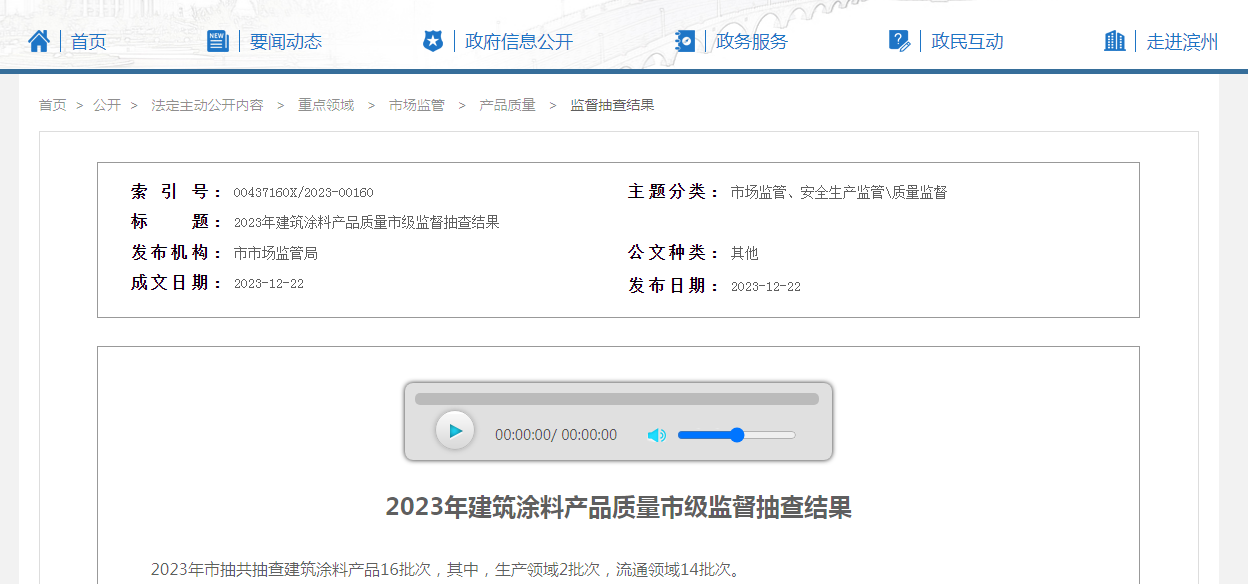
Task: Adjust the audio volume slider
Action: click(x=736, y=435)
